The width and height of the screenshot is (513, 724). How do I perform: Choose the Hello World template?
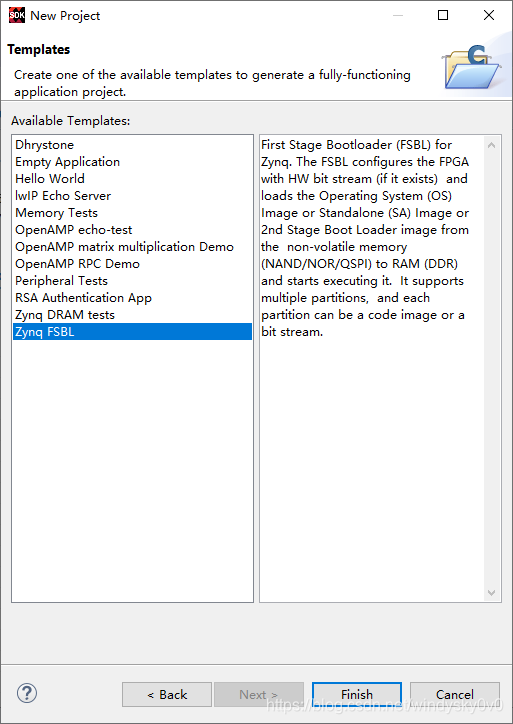click(133, 179)
